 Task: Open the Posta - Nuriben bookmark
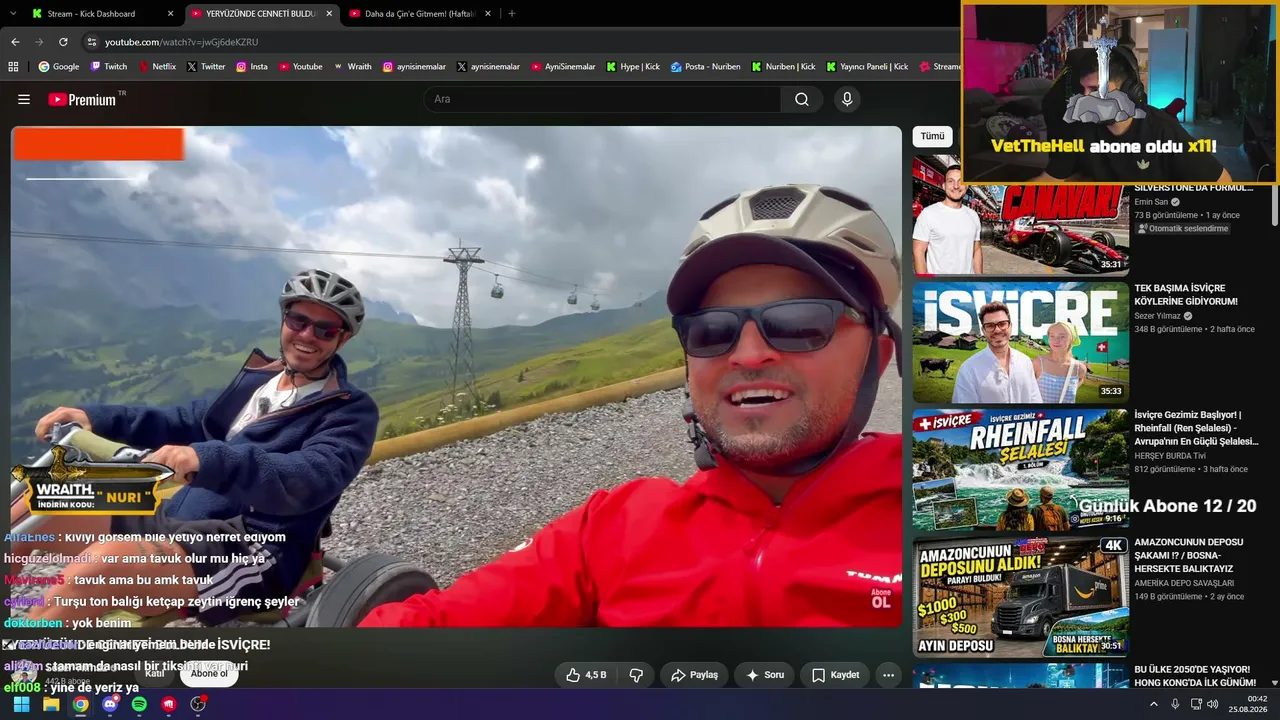click(706, 67)
